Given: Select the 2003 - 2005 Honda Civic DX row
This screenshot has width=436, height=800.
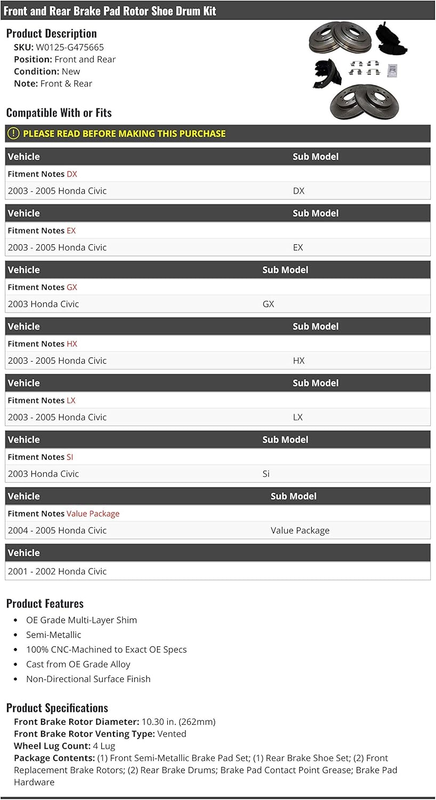Looking at the screenshot, I should point(218,191).
